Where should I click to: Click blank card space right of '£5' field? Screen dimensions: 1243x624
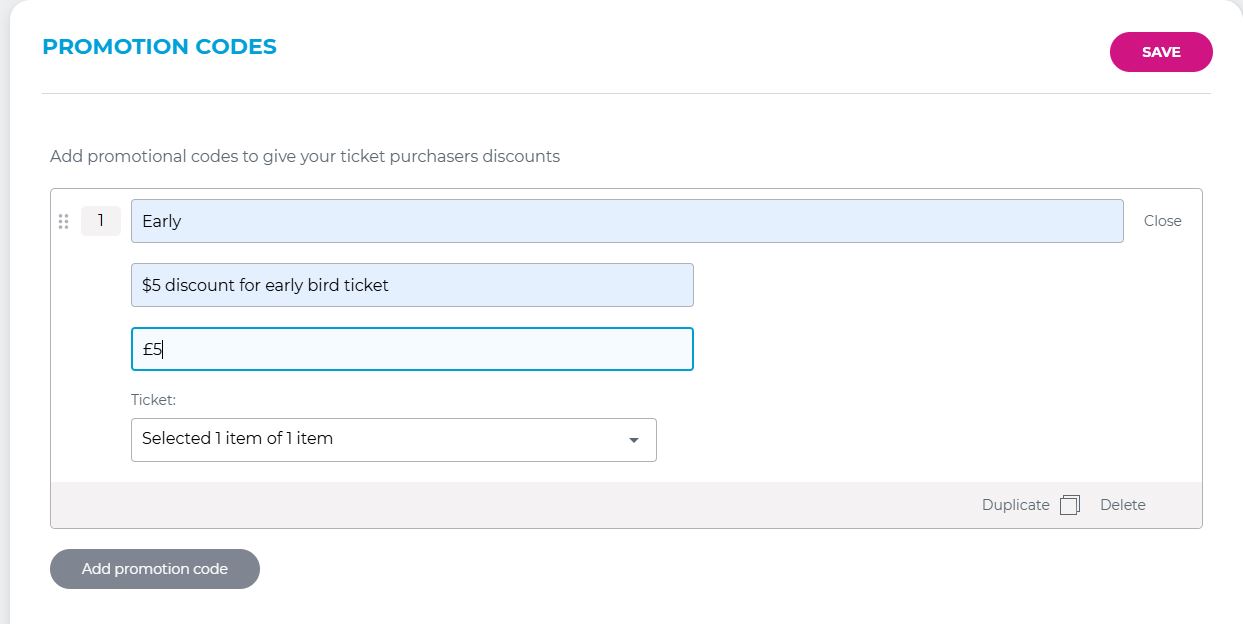tap(940, 349)
